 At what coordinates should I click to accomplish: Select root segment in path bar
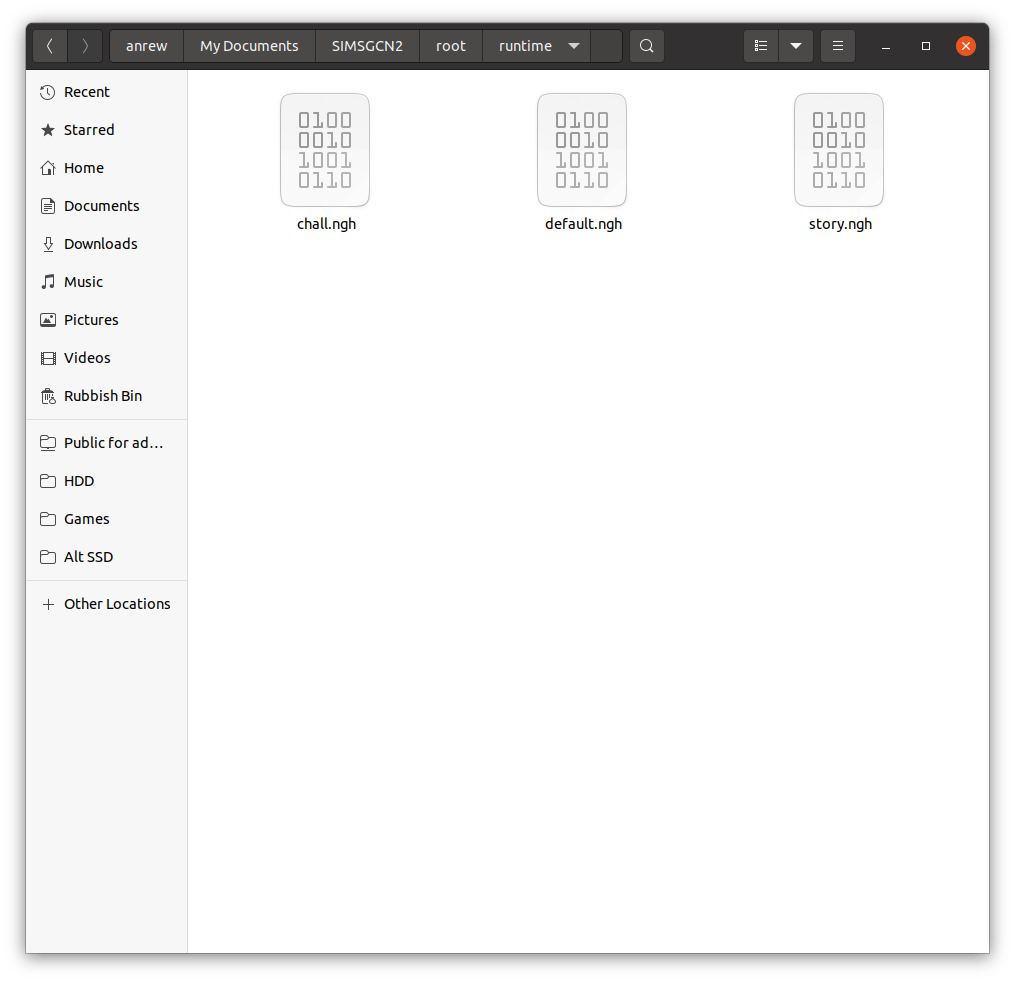(451, 46)
